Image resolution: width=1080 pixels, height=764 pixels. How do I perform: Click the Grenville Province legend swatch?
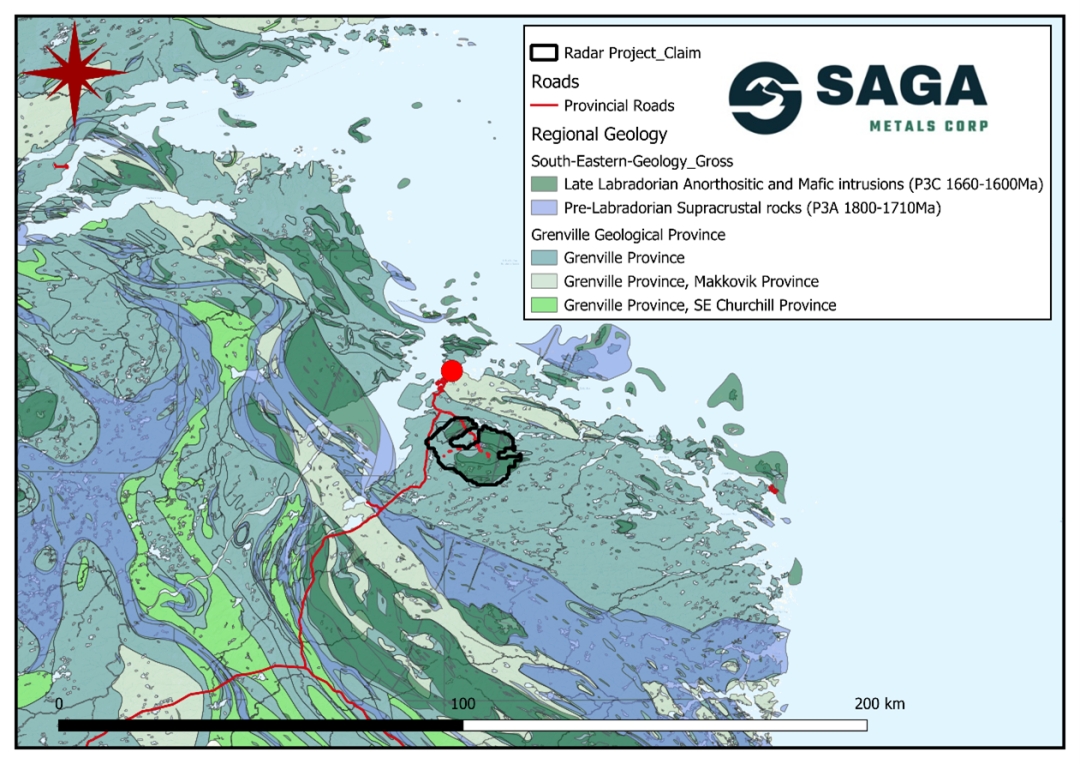click(x=544, y=258)
